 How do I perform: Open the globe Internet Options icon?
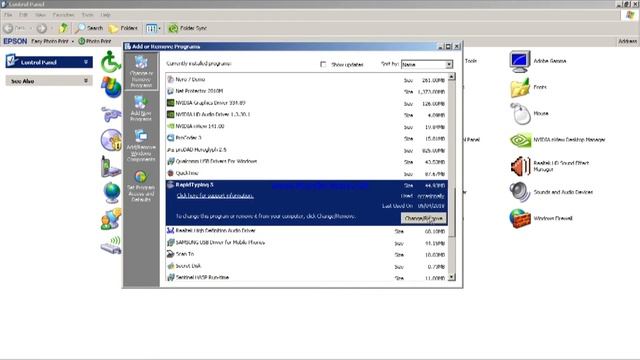click(x=111, y=193)
